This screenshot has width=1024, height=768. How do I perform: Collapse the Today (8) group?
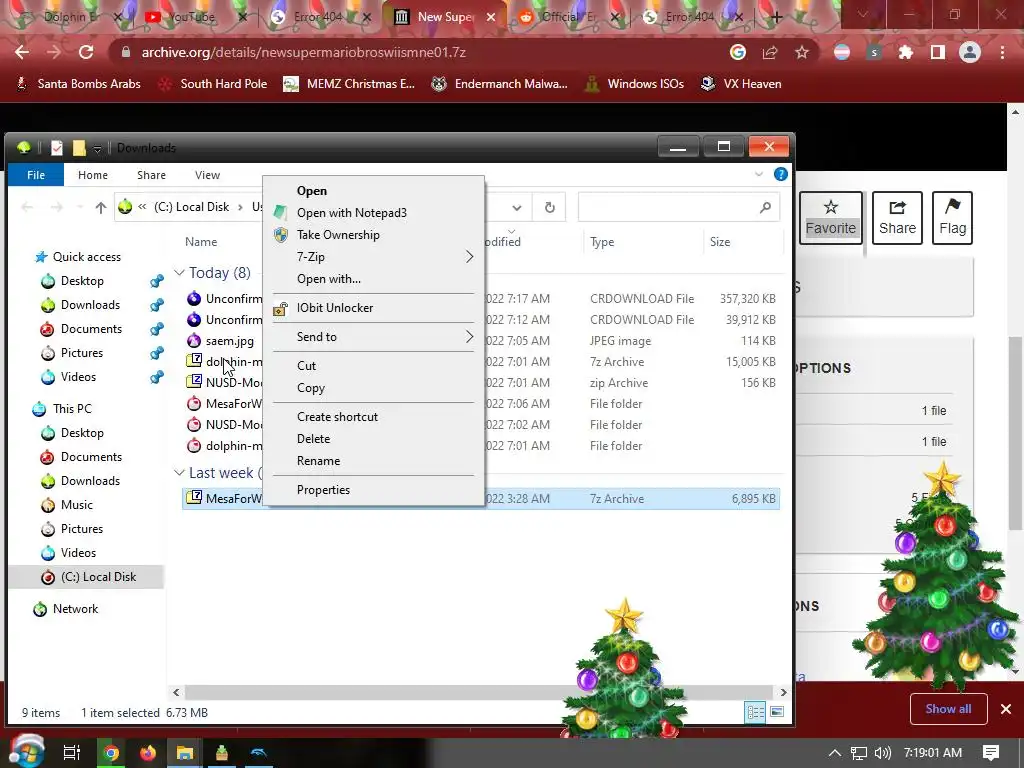[x=179, y=272]
